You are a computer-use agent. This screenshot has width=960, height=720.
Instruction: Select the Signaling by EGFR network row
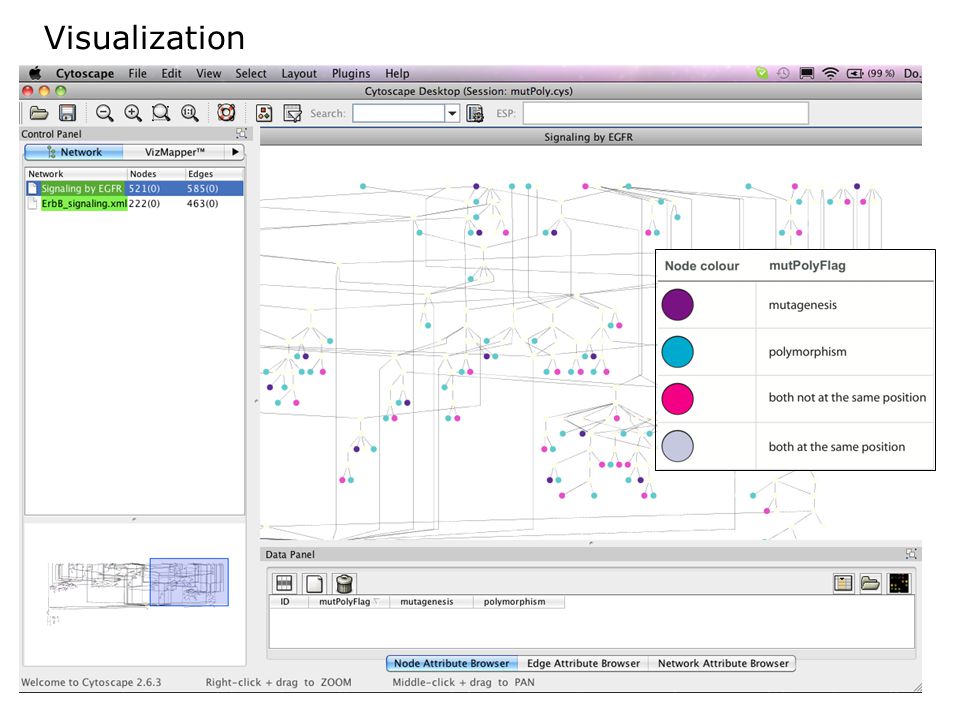pyautogui.click(x=135, y=189)
